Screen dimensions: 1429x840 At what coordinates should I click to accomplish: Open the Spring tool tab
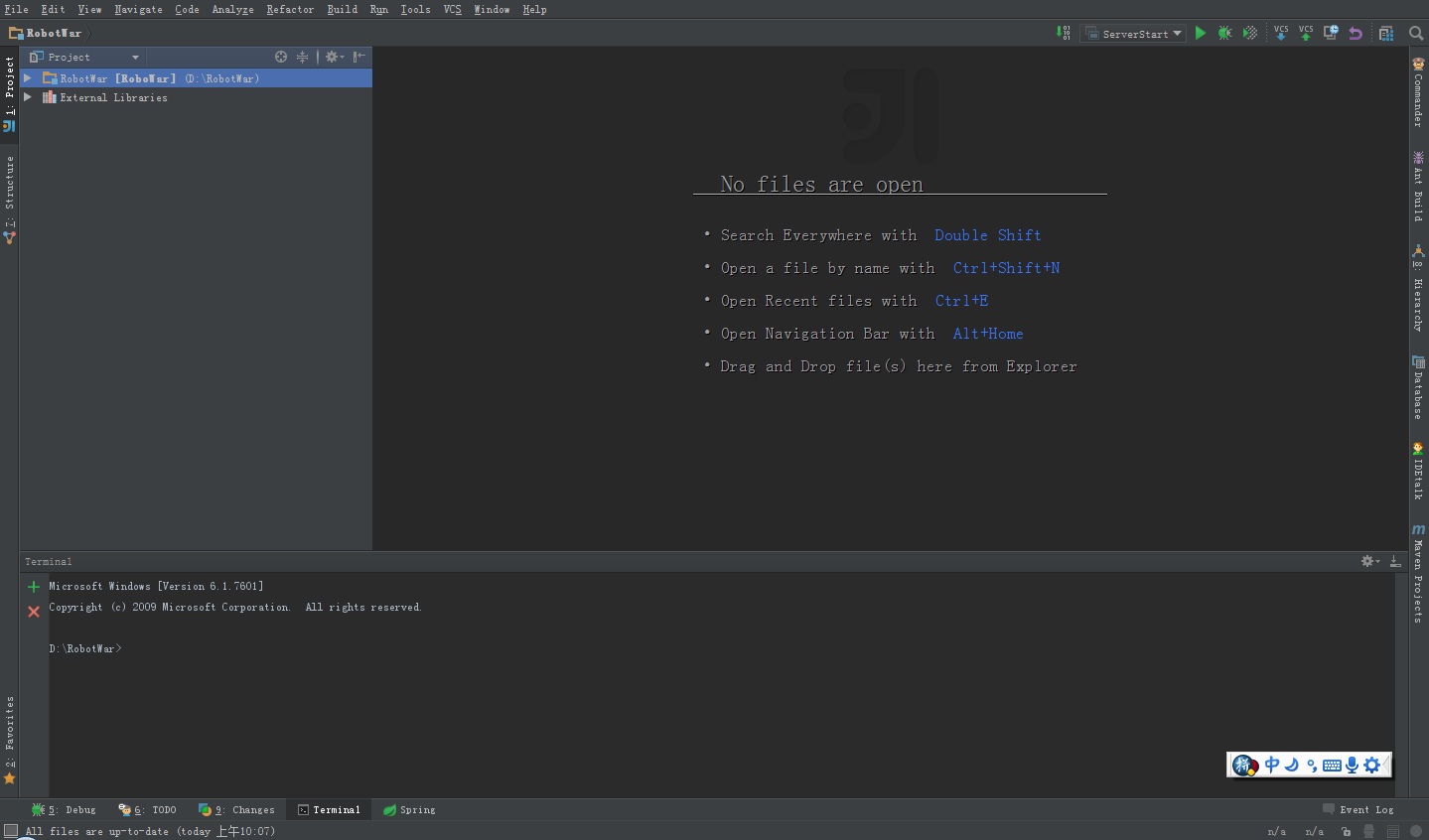click(x=409, y=809)
